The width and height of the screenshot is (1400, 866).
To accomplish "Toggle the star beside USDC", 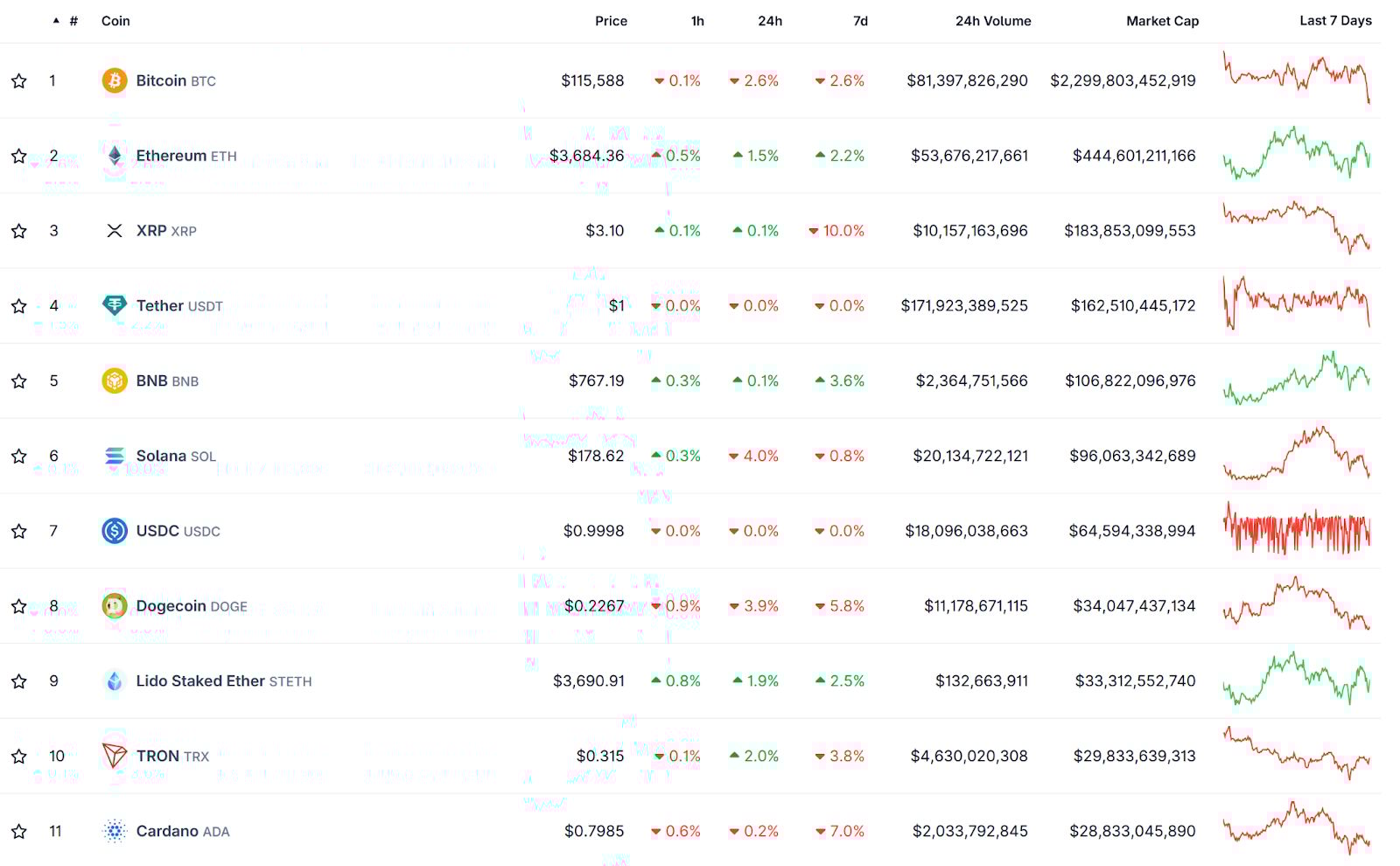I will [x=18, y=531].
